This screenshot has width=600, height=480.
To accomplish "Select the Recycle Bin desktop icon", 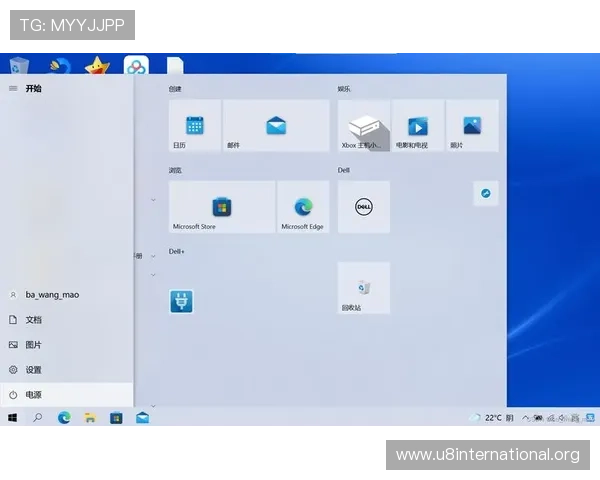I will tap(18, 65).
